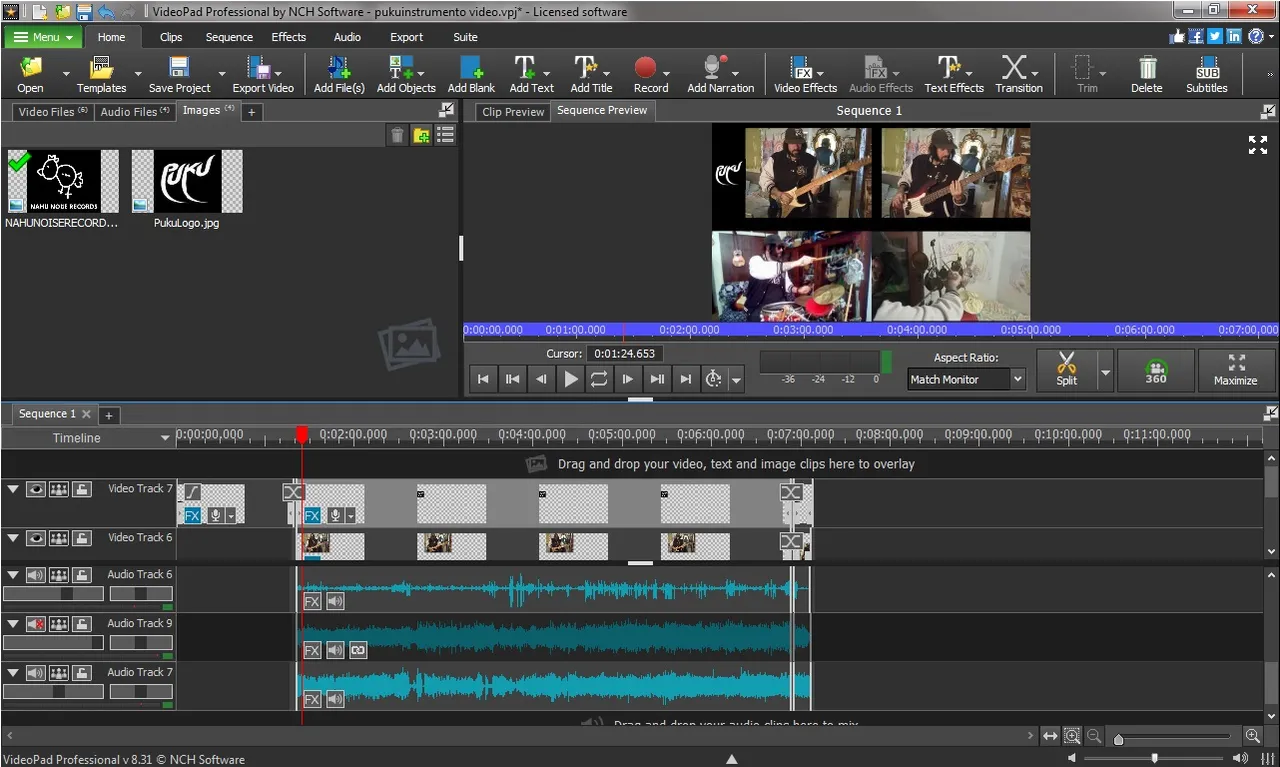The width and height of the screenshot is (1280, 767).
Task: Open Add Objects dropdown arrow
Action: [421, 74]
